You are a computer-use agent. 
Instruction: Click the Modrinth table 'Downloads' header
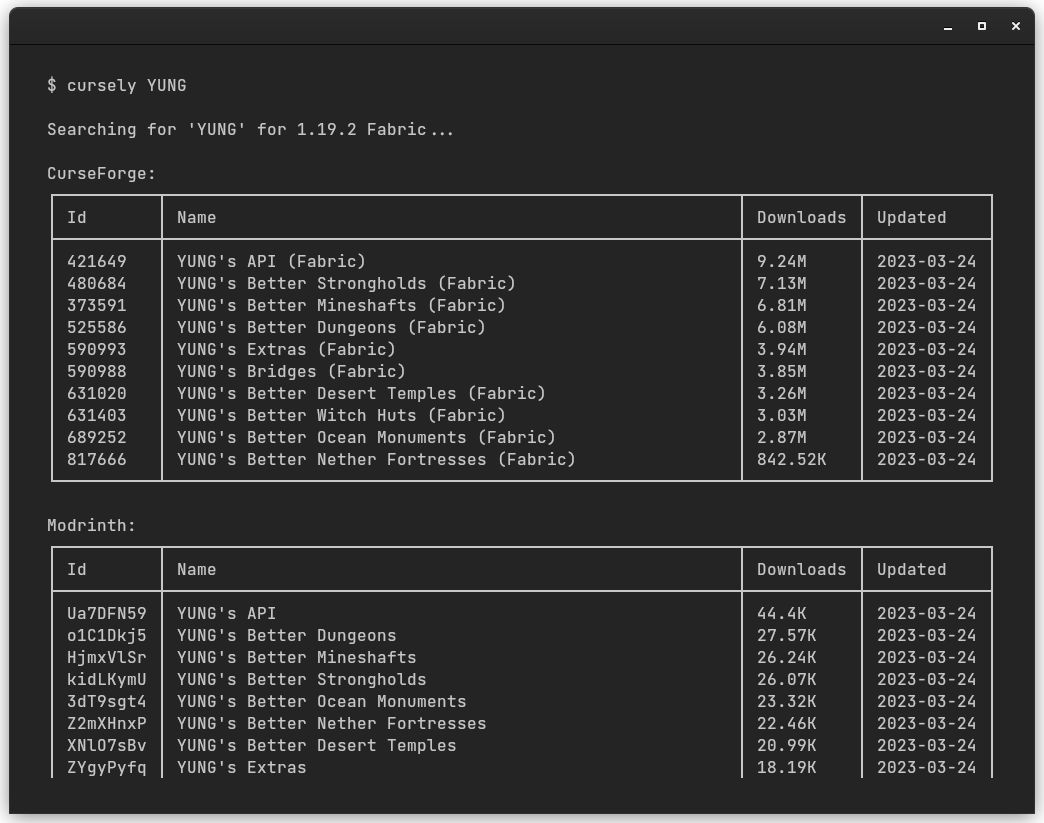(802, 569)
